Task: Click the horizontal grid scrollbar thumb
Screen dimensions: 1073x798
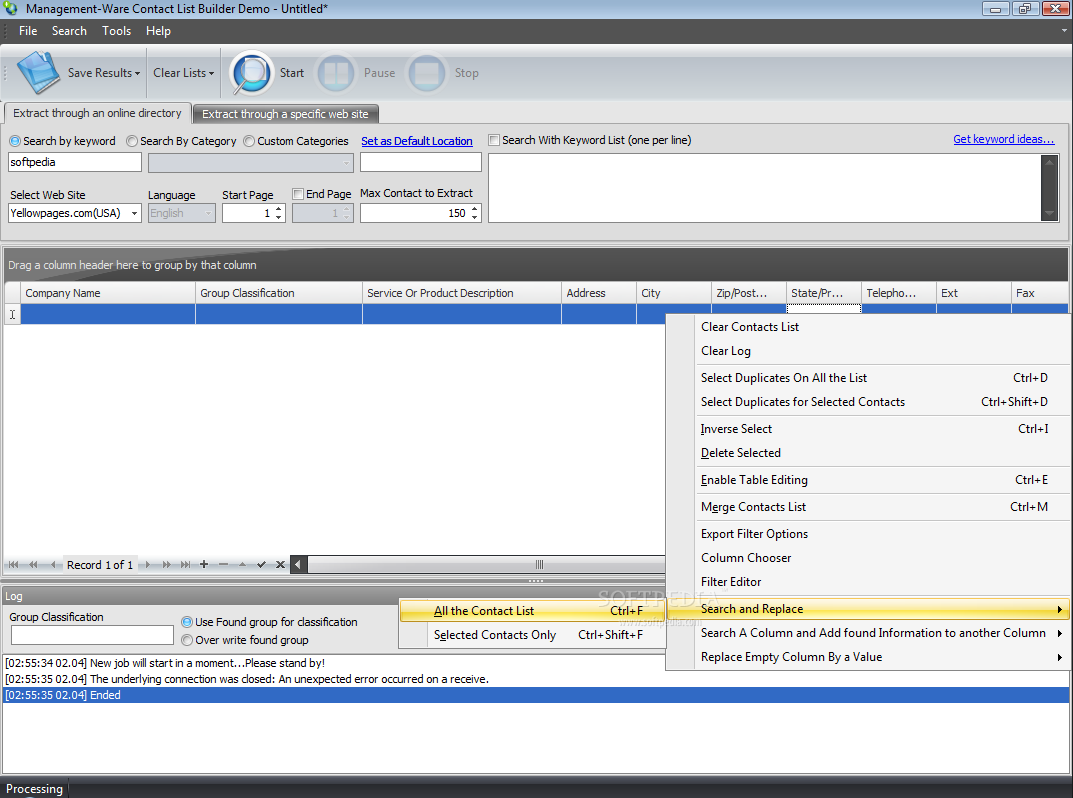Action: point(539,565)
